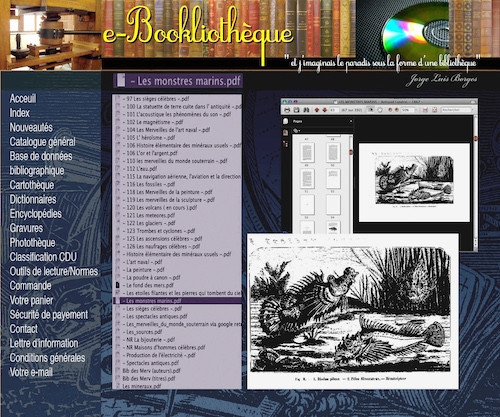Select 'Bib des Merv (auteurs).pdf' file
500x417 pixels.
177,371
